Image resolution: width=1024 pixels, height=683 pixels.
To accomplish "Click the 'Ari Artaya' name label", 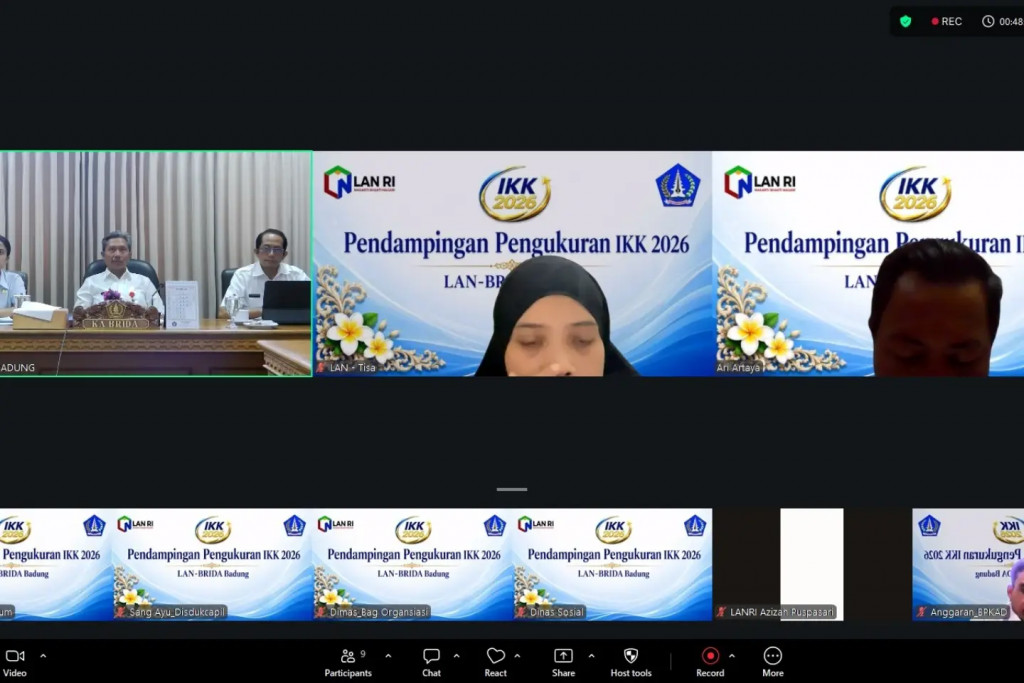I will (x=739, y=368).
